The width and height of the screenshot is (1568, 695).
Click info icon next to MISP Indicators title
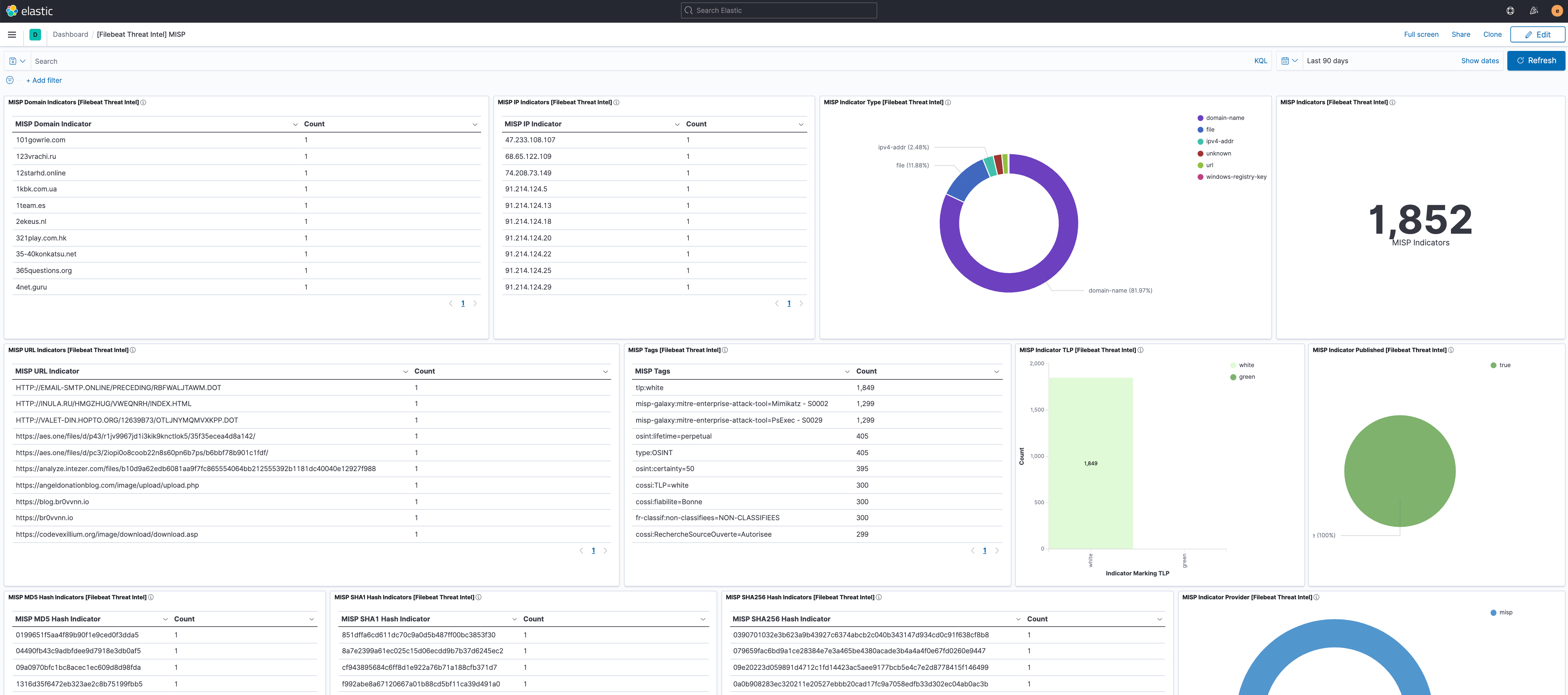point(1393,102)
